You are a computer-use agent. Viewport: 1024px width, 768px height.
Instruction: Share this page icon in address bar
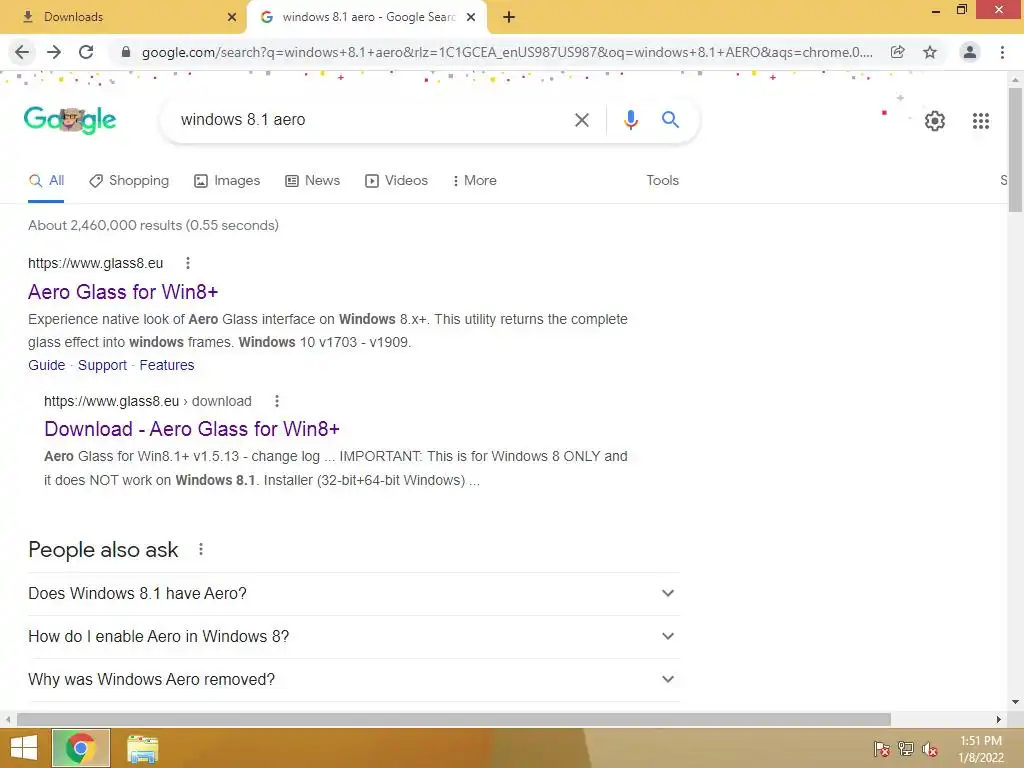pos(897,52)
